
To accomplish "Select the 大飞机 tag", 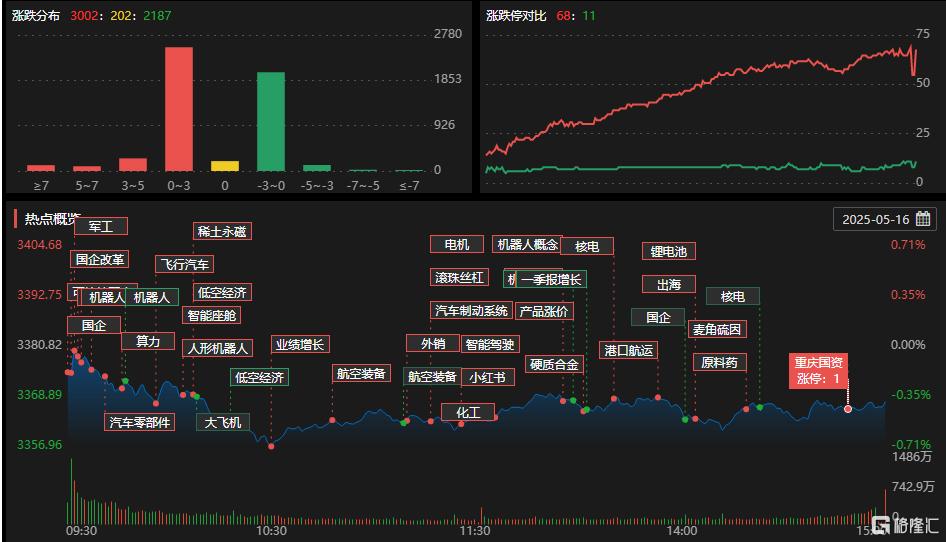I will click(x=223, y=422).
